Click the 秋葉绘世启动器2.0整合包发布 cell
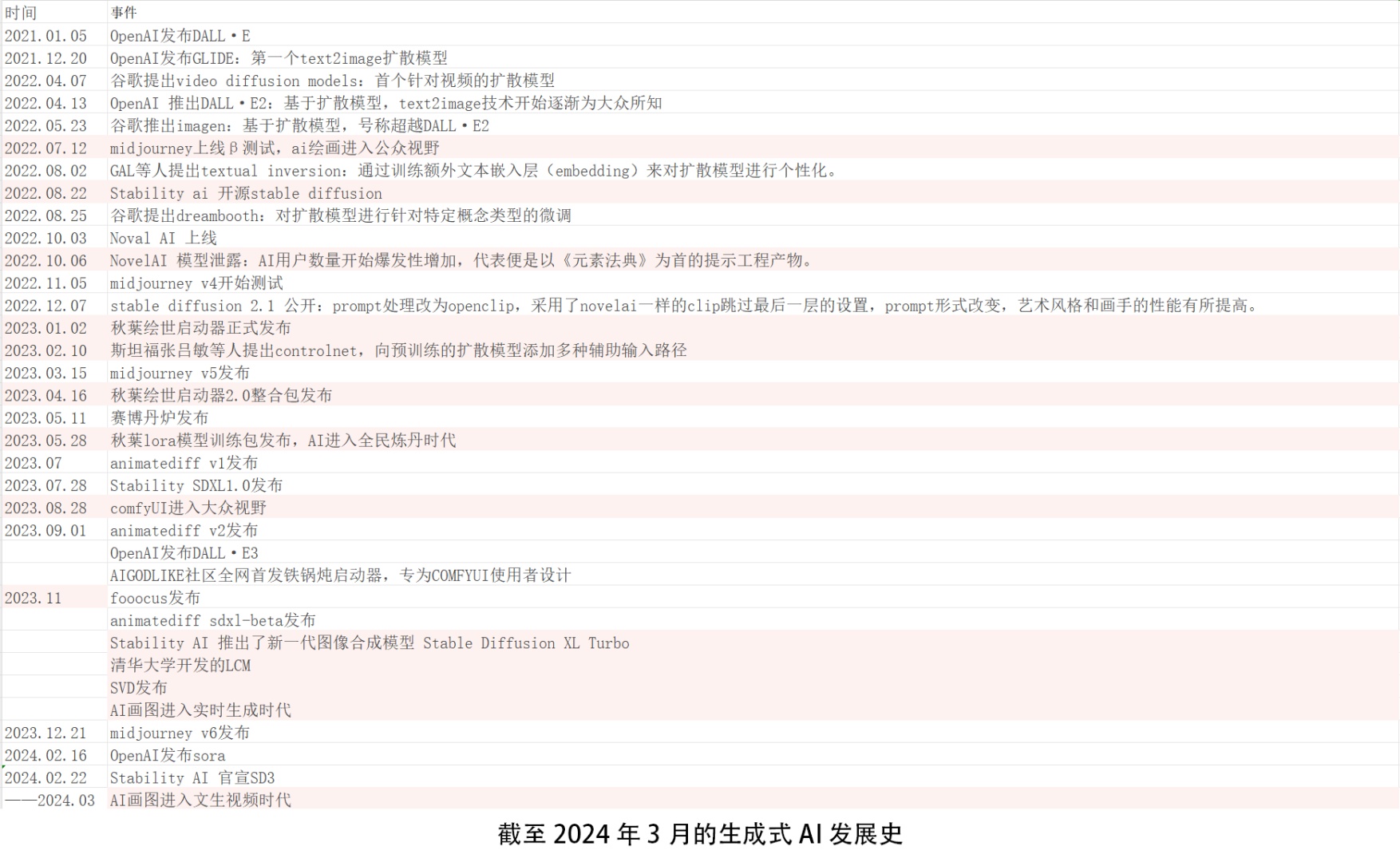Image resolution: width=1400 pixels, height=862 pixels. (753, 395)
